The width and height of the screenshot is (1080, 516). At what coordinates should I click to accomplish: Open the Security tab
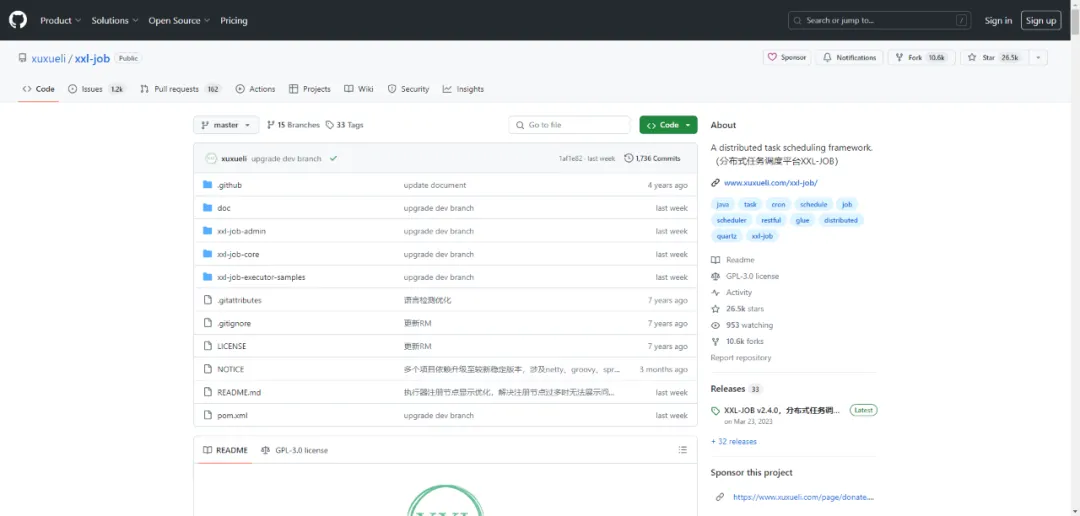pyautogui.click(x=408, y=89)
